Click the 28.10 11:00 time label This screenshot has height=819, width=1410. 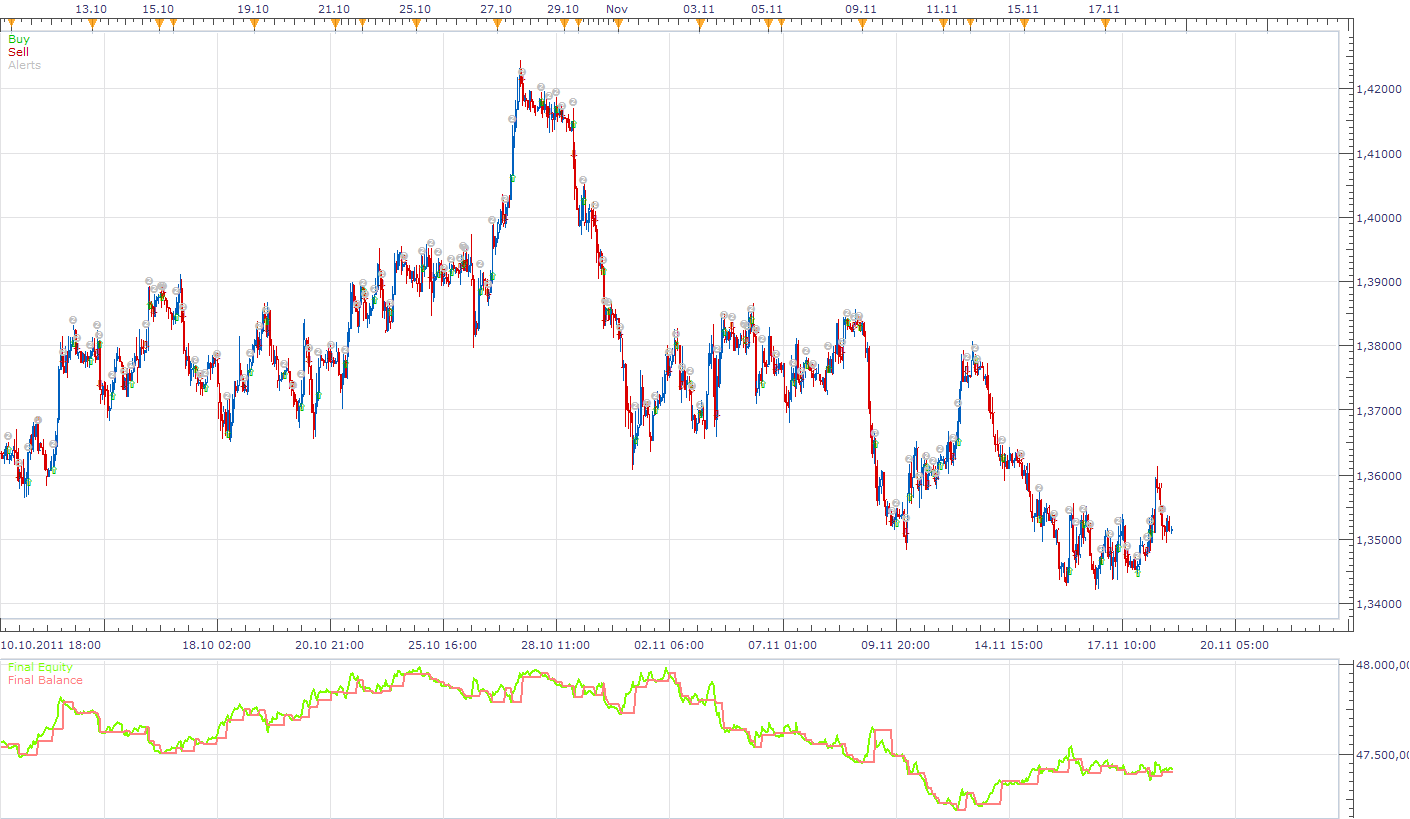point(554,645)
